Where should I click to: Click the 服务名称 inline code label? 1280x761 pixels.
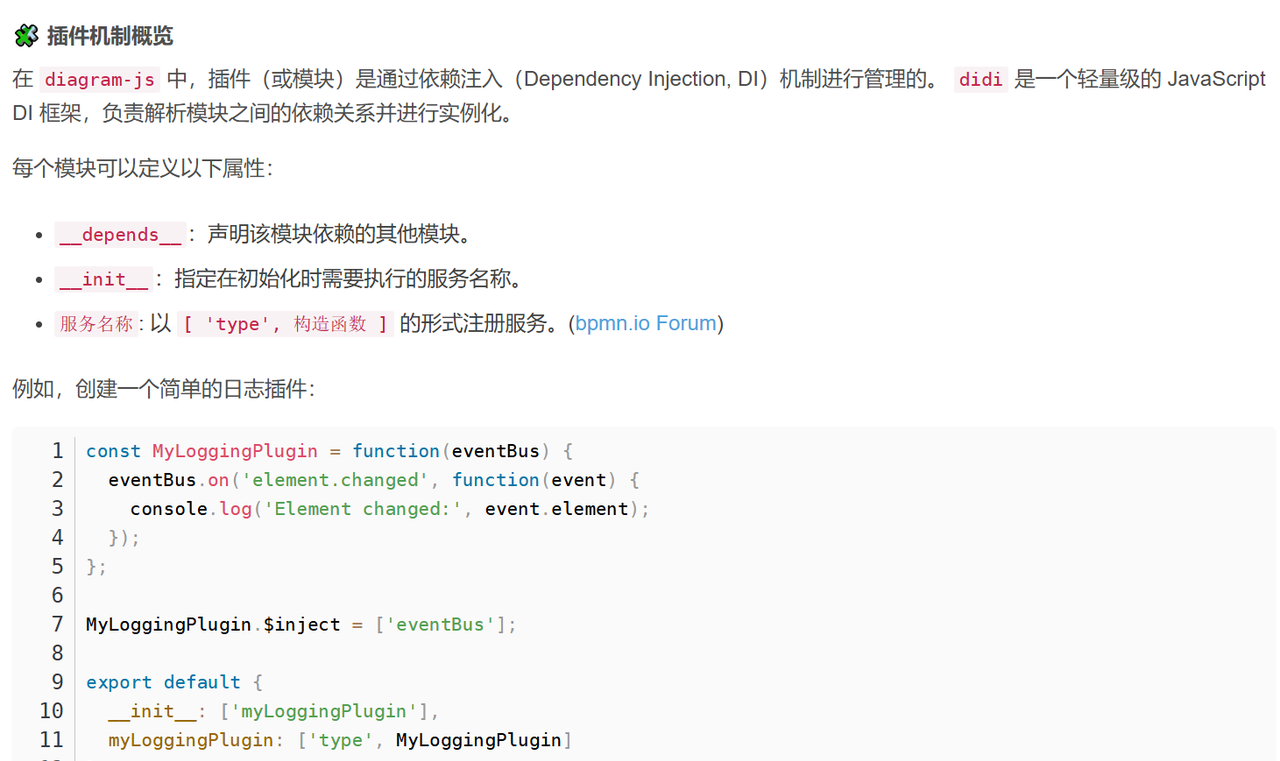[96, 324]
